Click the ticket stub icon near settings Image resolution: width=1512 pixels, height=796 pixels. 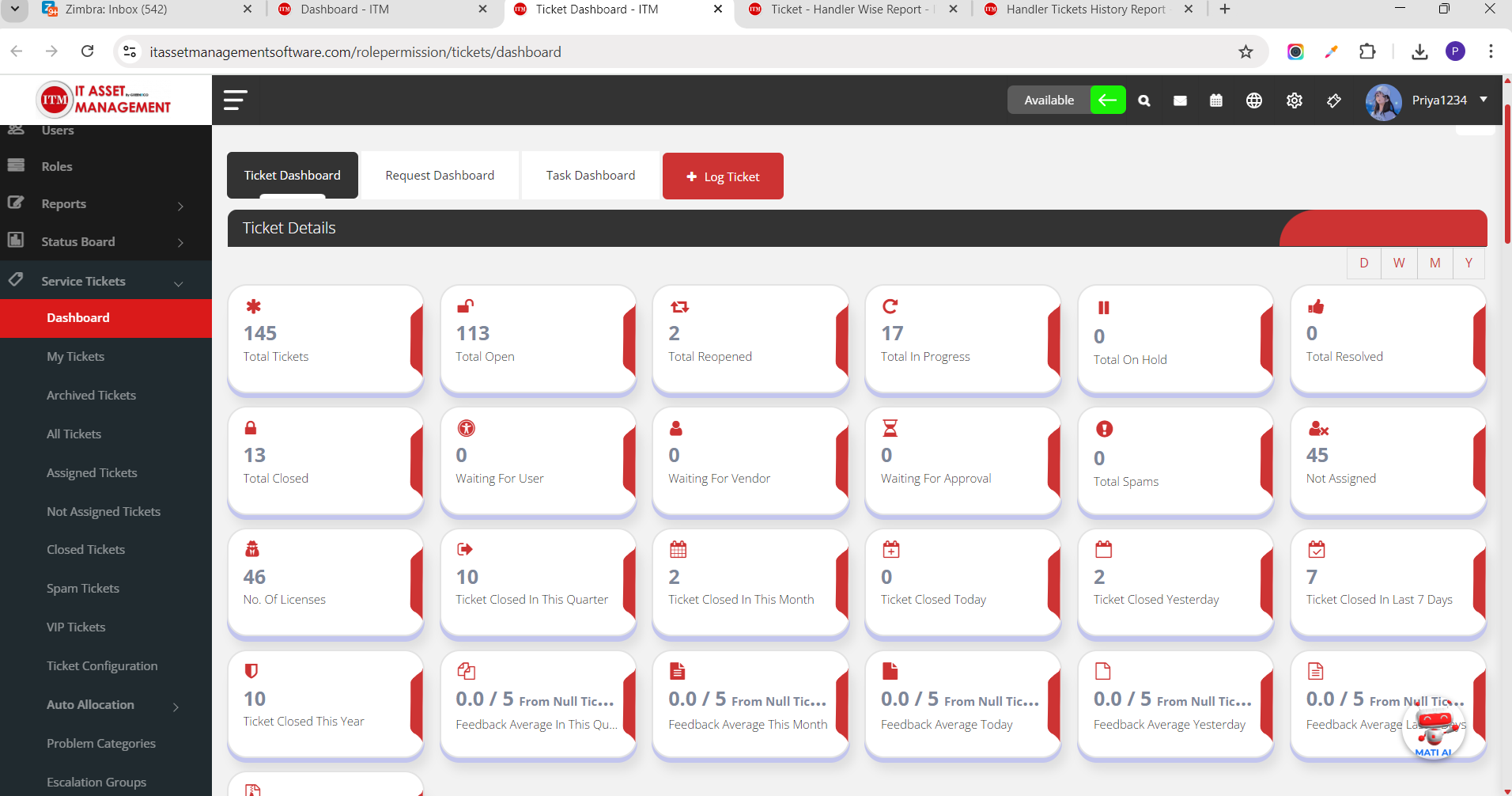pyautogui.click(x=1333, y=100)
